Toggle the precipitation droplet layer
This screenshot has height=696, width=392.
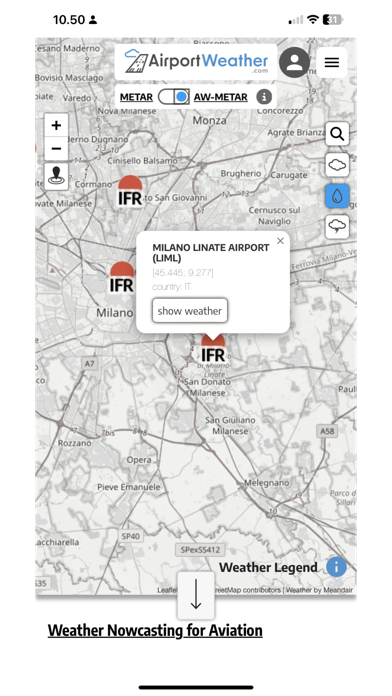pos(337,196)
